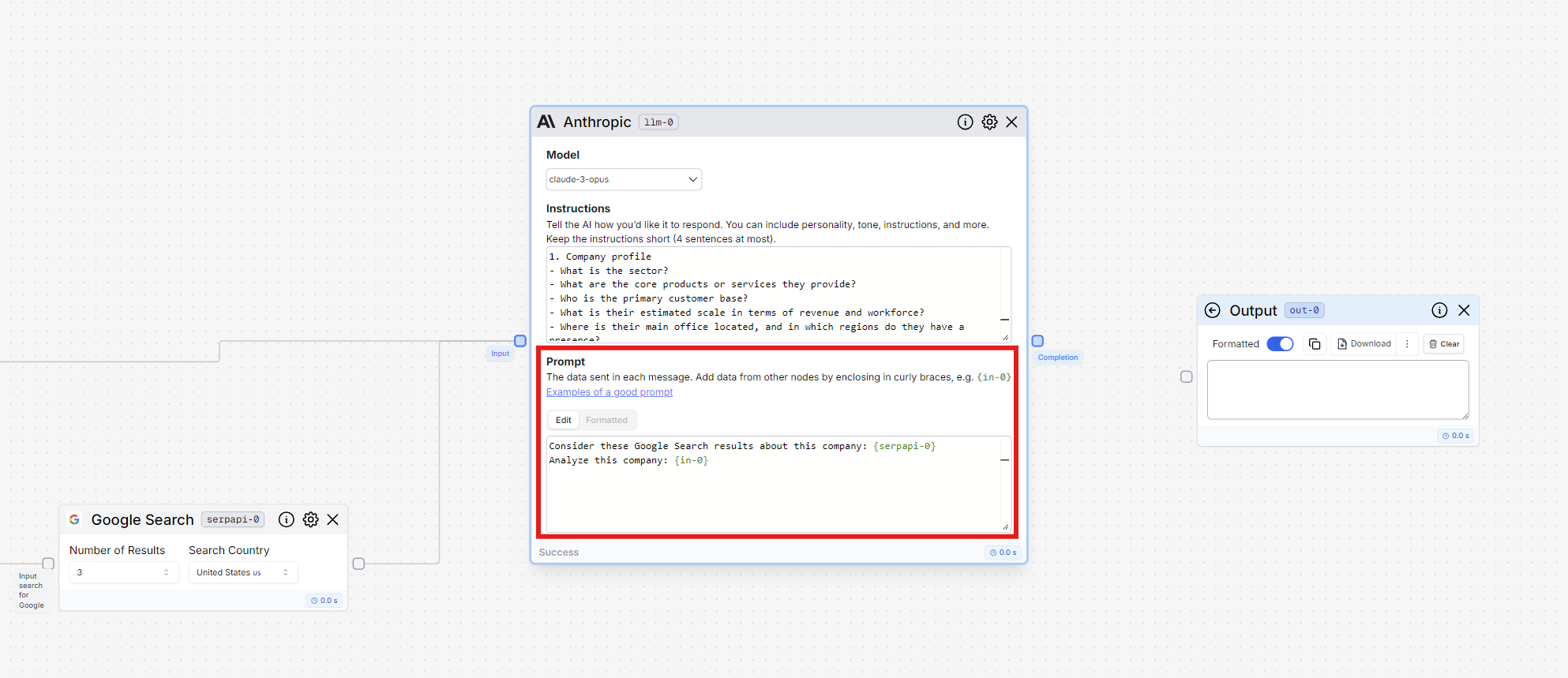1568x678 pixels.
Task: Open the claude-3-opus model dropdown
Action: coord(624,179)
